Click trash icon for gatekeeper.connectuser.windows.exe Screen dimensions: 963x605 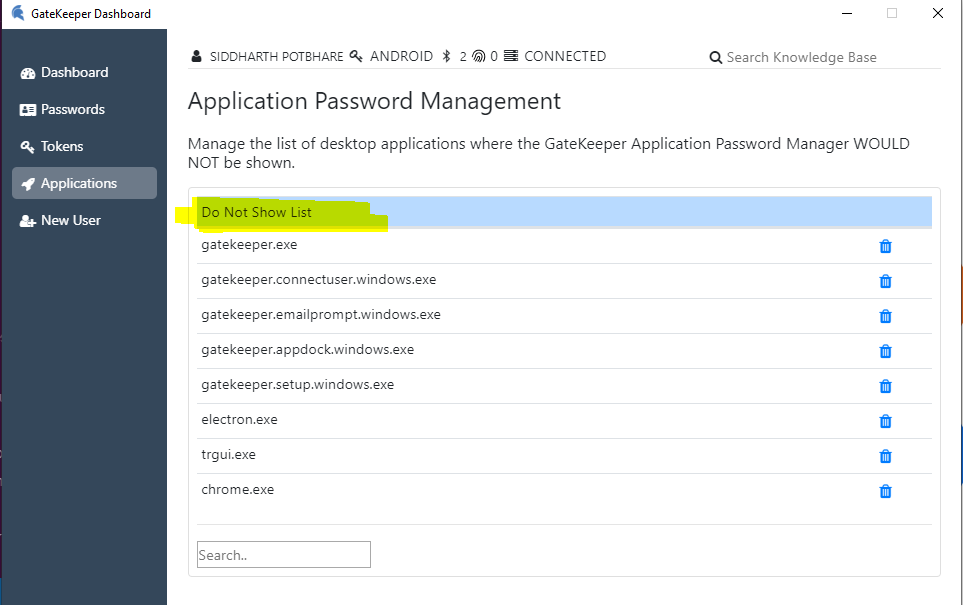coord(885,282)
